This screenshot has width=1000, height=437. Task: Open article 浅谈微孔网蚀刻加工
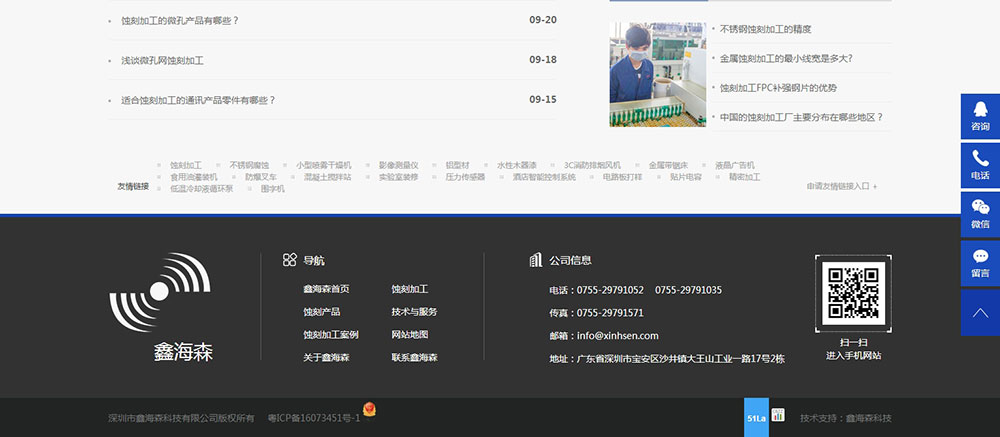tap(163, 60)
